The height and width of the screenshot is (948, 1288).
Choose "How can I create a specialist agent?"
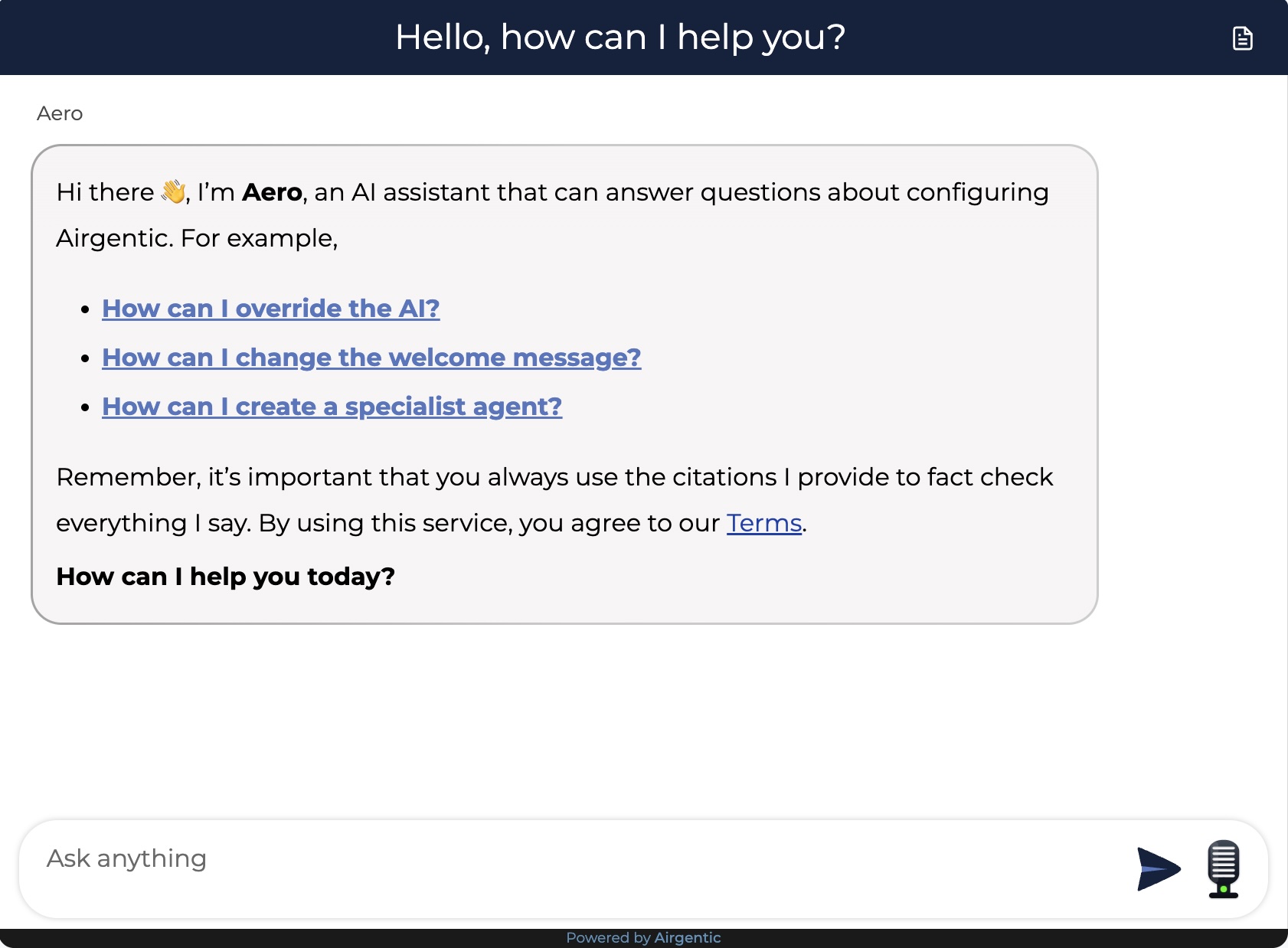click(x=332, y=406)
